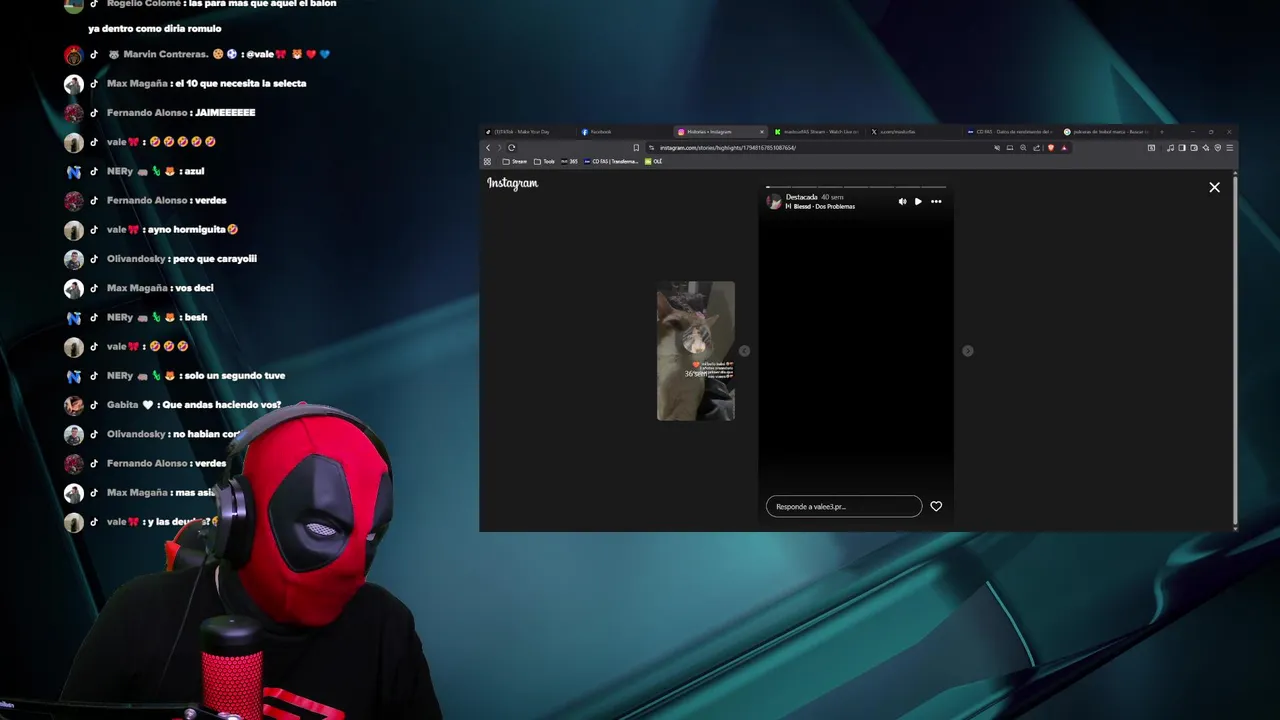Viewport: 1280px width, 720px height.
Task: Click the browser page scrollbar
Action: coord(1235,350)
